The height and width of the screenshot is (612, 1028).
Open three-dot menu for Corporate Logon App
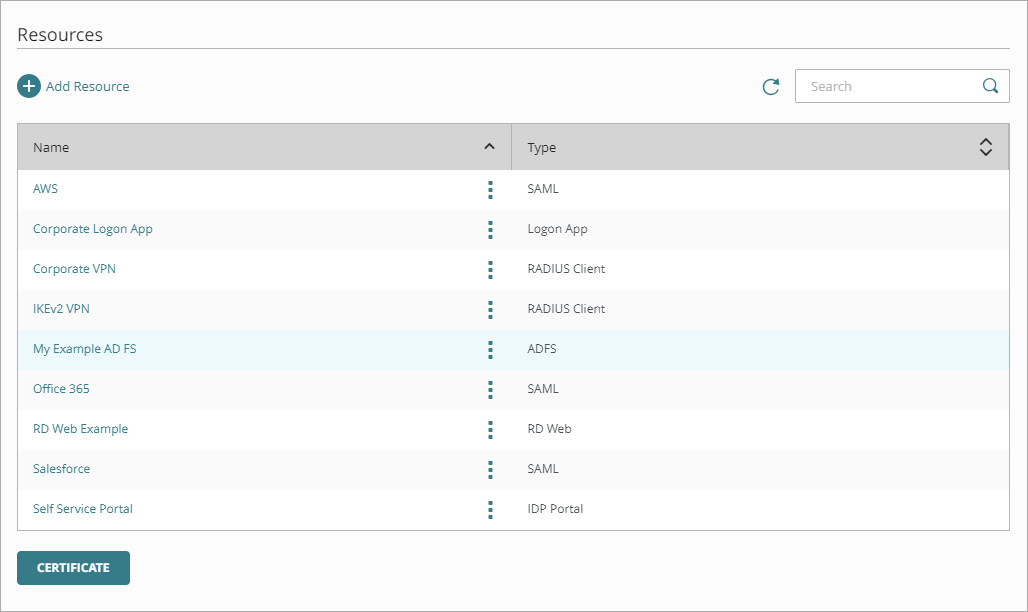[x=490, y=229]
